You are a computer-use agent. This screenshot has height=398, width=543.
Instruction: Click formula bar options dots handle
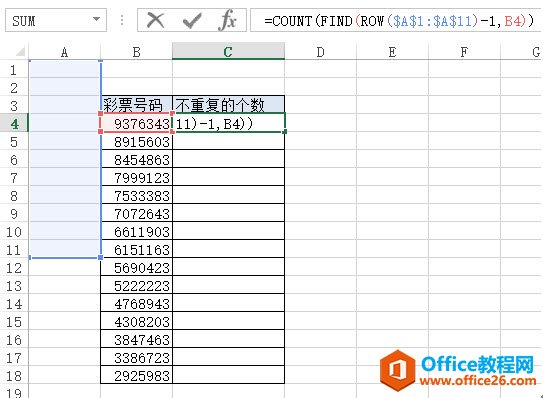coord(122,20)
